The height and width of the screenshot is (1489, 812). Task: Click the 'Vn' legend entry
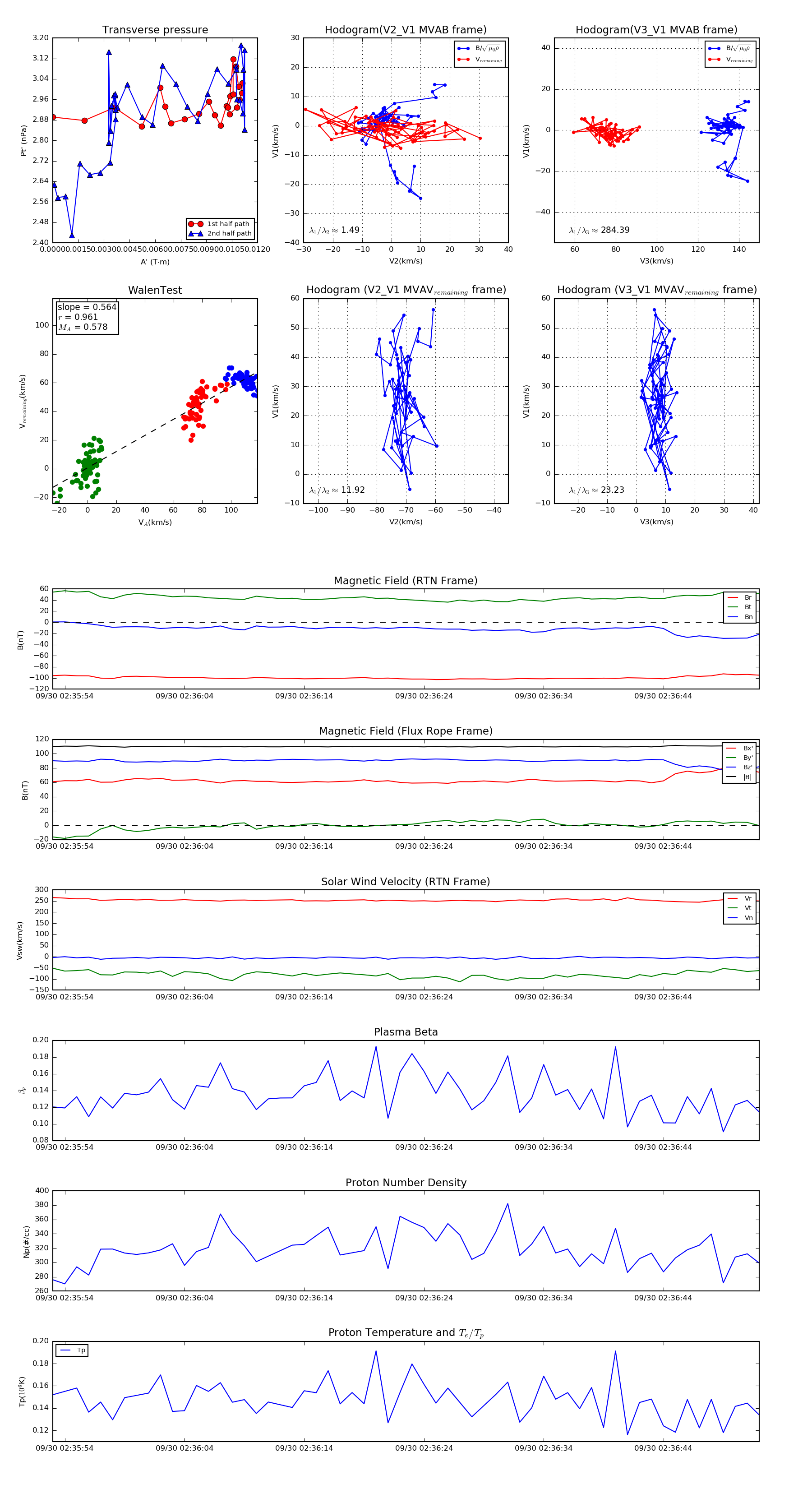(x=740, y=918)
